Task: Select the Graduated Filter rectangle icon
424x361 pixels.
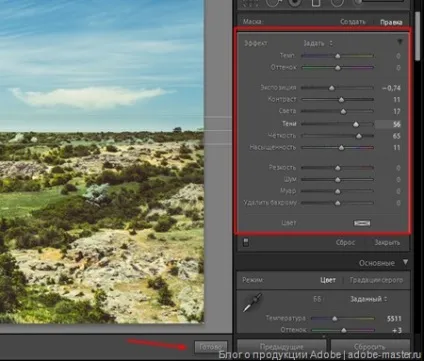Action: [316, 3]
